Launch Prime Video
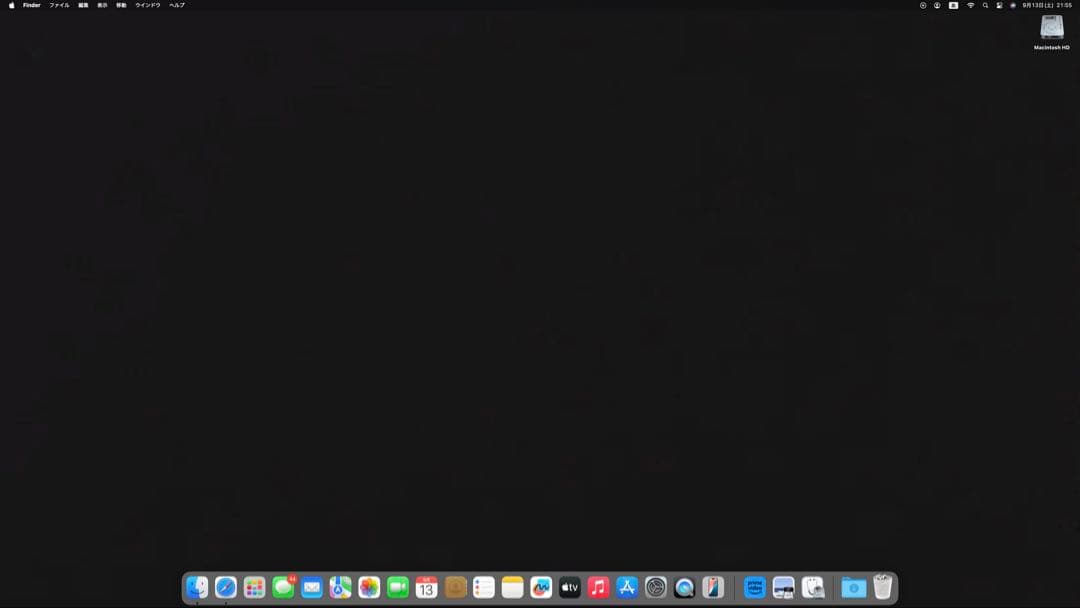Screen dimensions: 1080x608 753,587
